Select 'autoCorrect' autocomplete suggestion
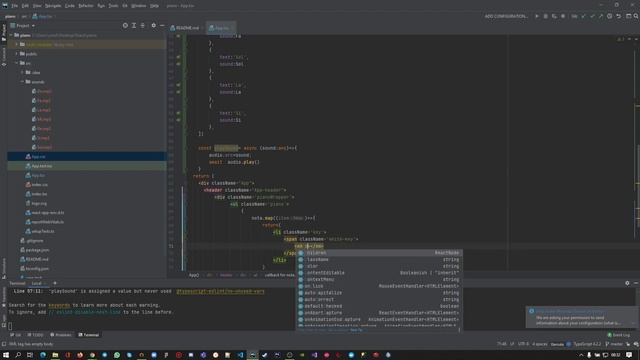This screenshot has width=640, height=360. pos(379,299)
